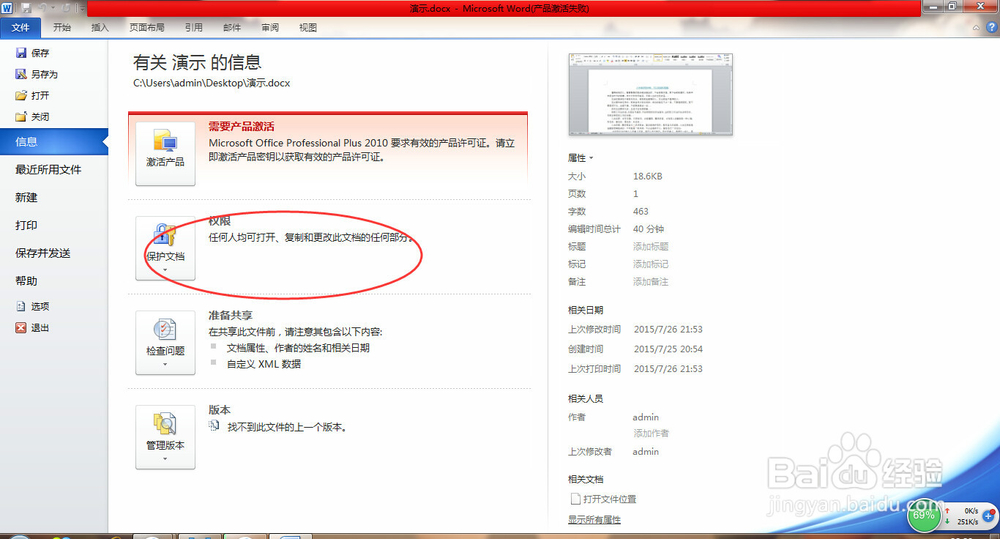The width and height of the screenshot is (1000, 539).
Task: Switch to the Review (审阅) tab
Action: pyautogui.click(x=270, y=27)
